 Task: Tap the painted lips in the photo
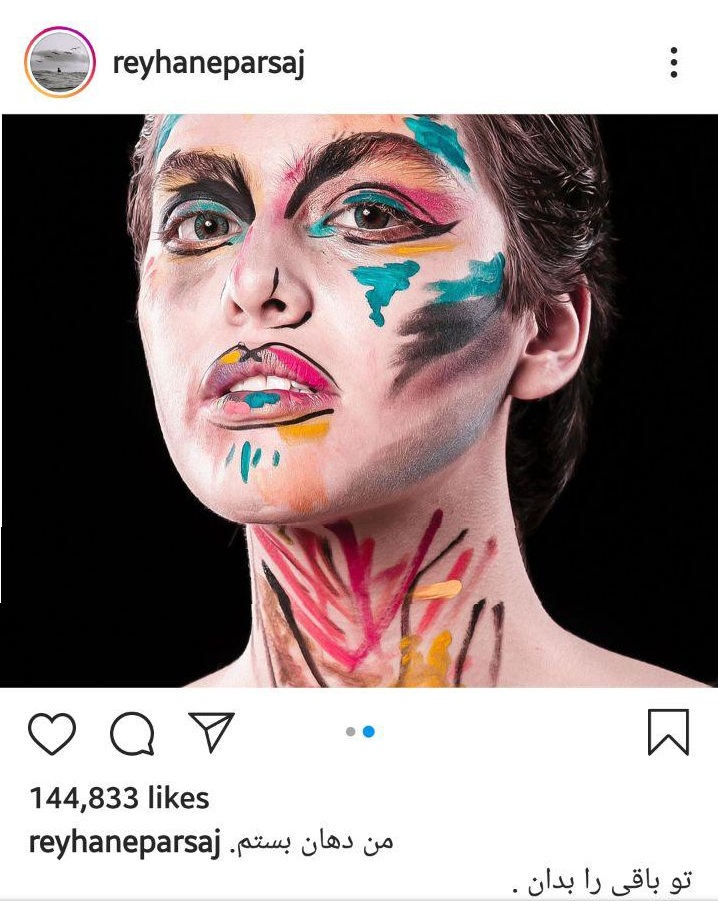coord(268,383)
